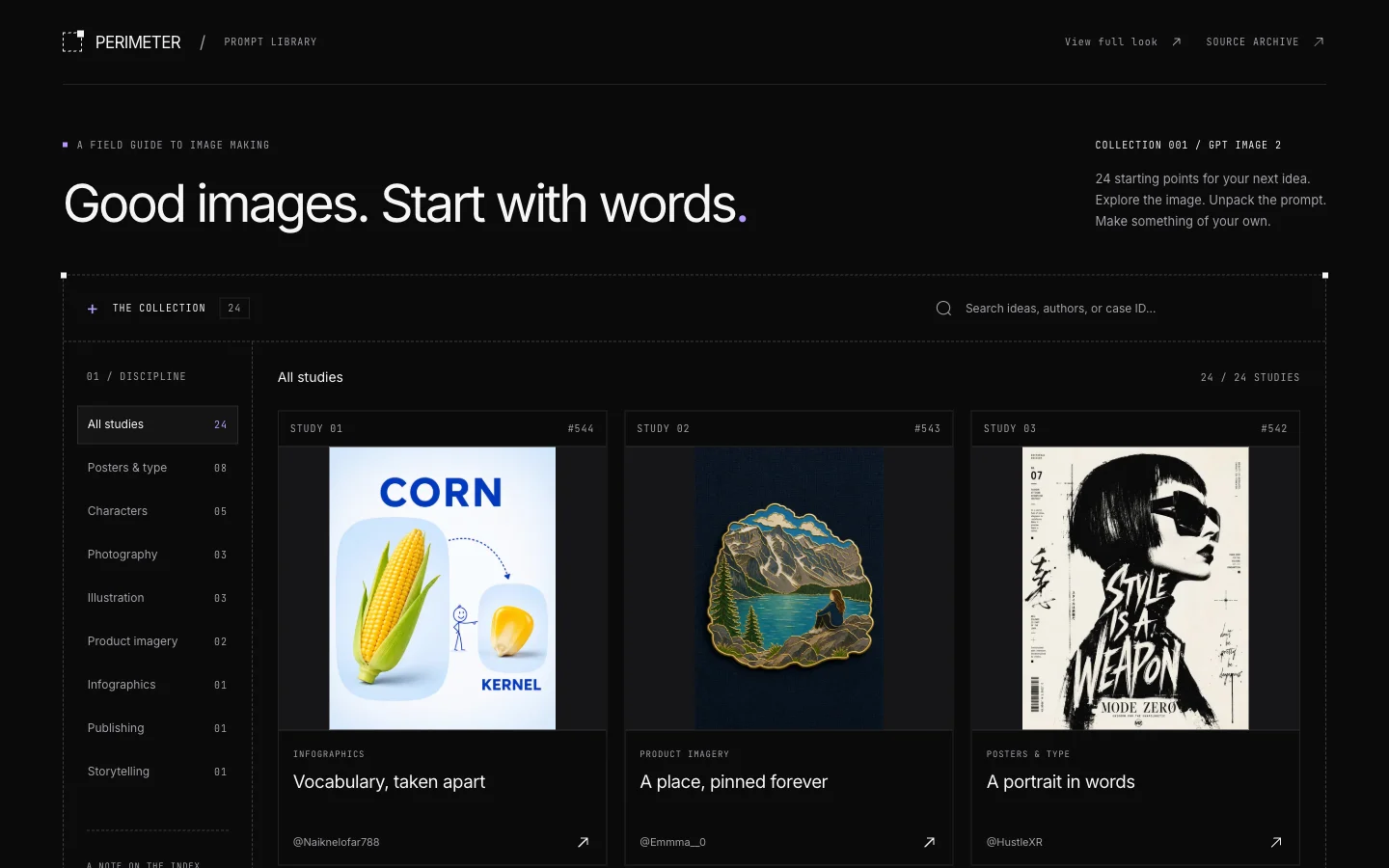Click the STUDY 01 header label
Screen dimensions: 1389x868
tap(316, 428)
